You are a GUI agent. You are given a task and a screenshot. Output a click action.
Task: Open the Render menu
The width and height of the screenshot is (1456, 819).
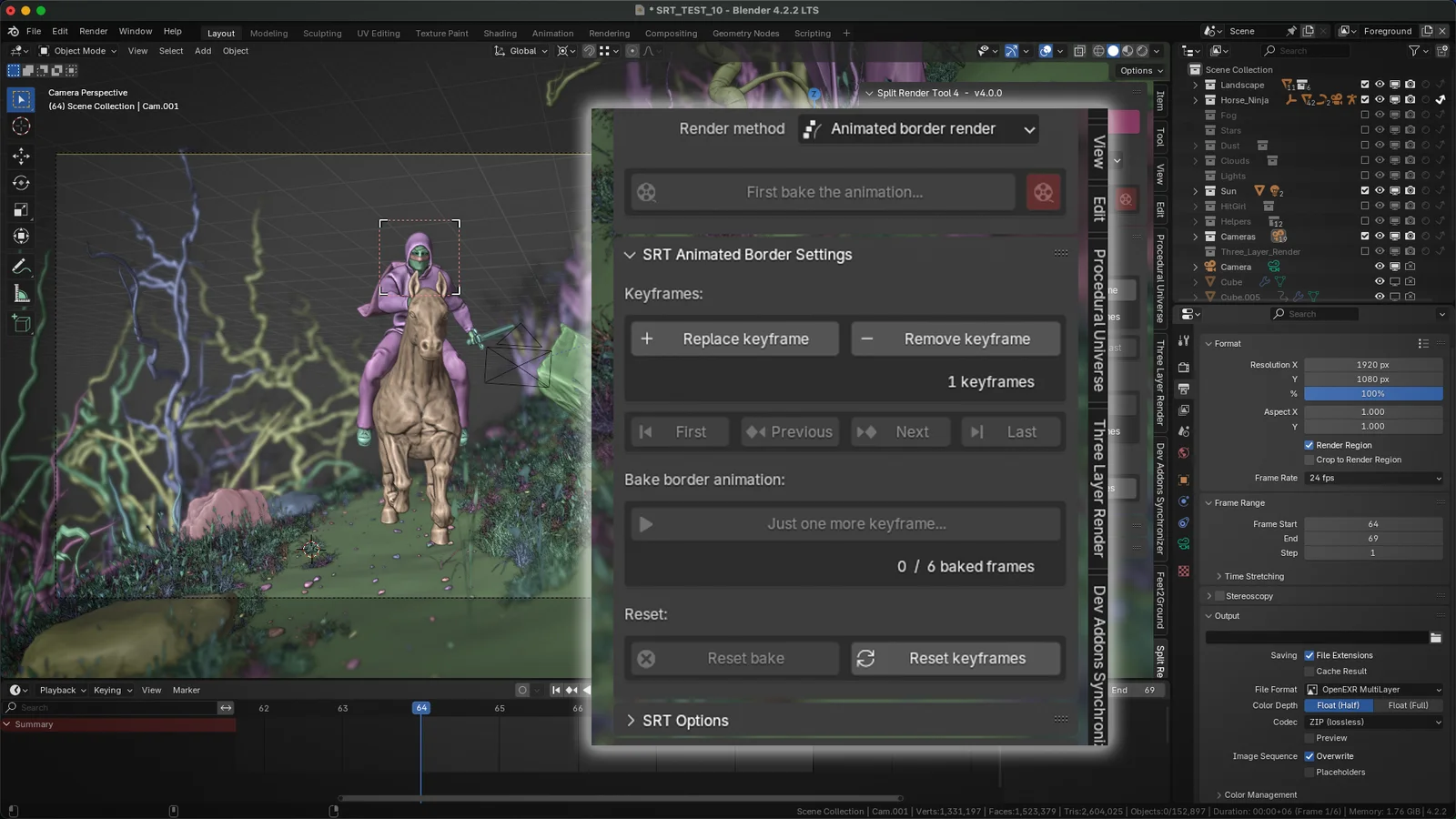(x=93, y=30)
